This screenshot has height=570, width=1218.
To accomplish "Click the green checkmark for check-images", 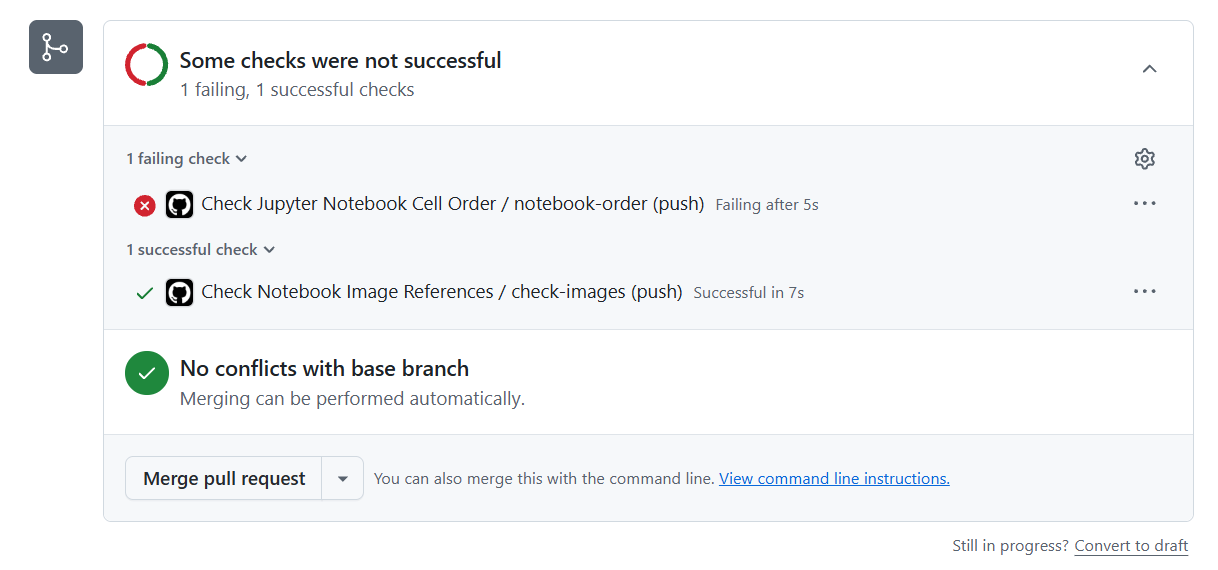I will click(145, 293).
